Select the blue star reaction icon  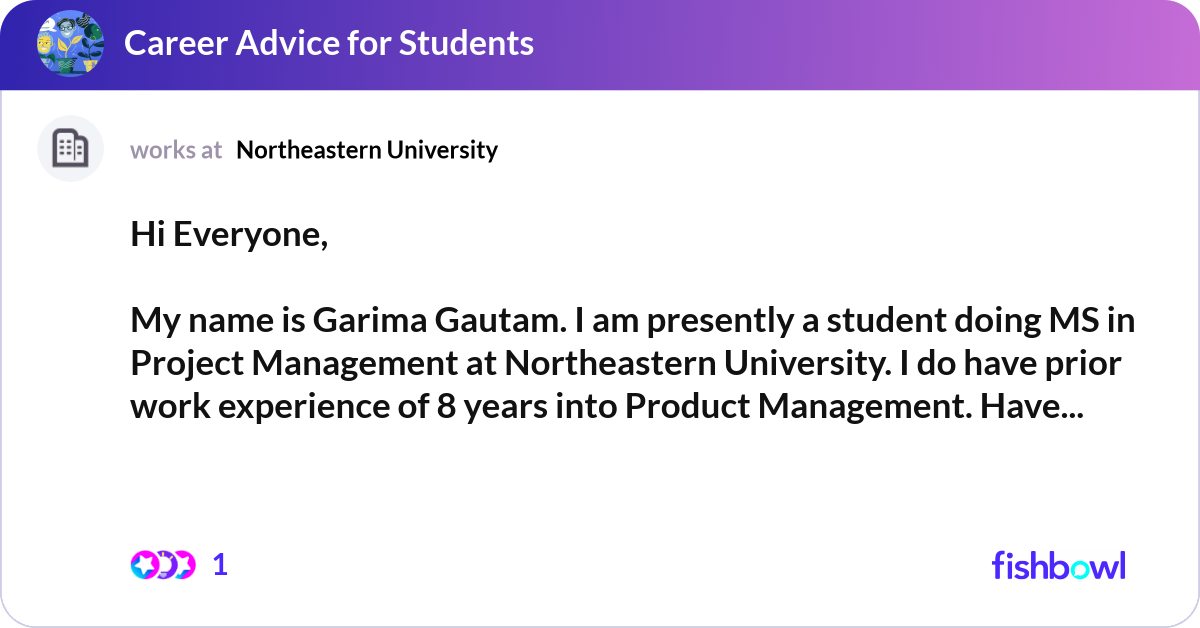pos(143,565)
